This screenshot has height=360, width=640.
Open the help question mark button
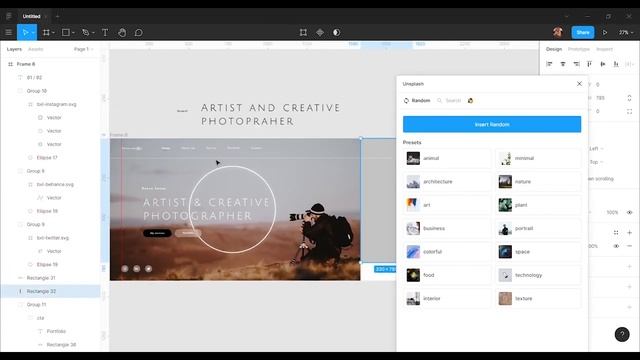click(x=622, y=334)
